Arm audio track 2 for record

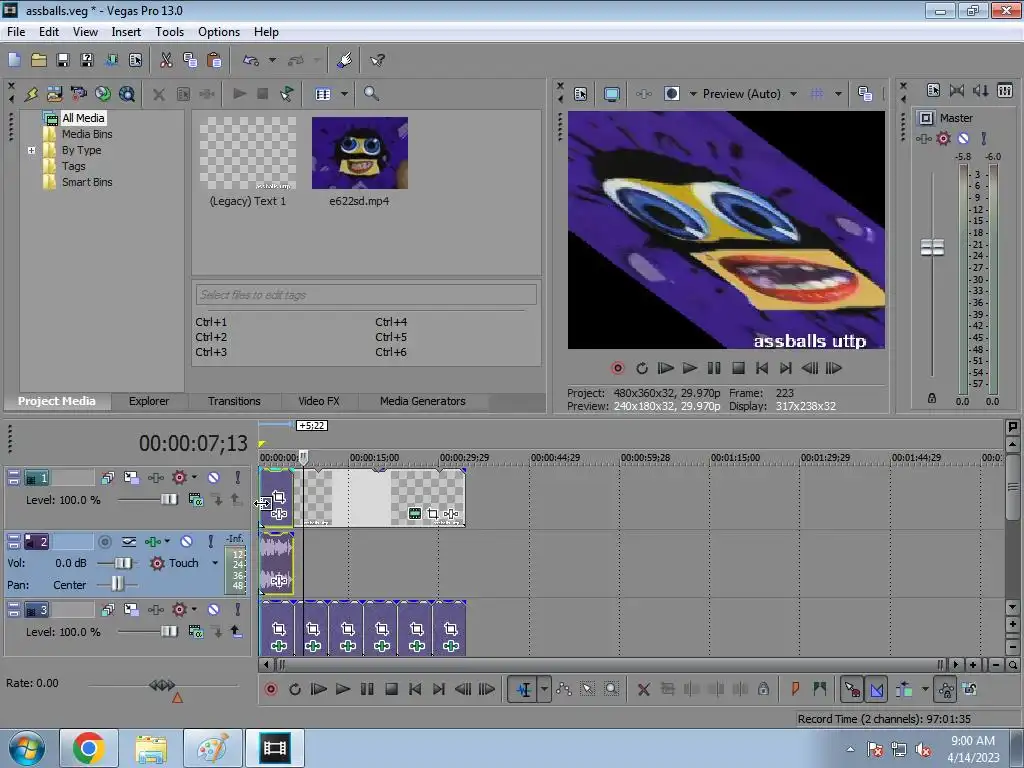tap(104, 541)
